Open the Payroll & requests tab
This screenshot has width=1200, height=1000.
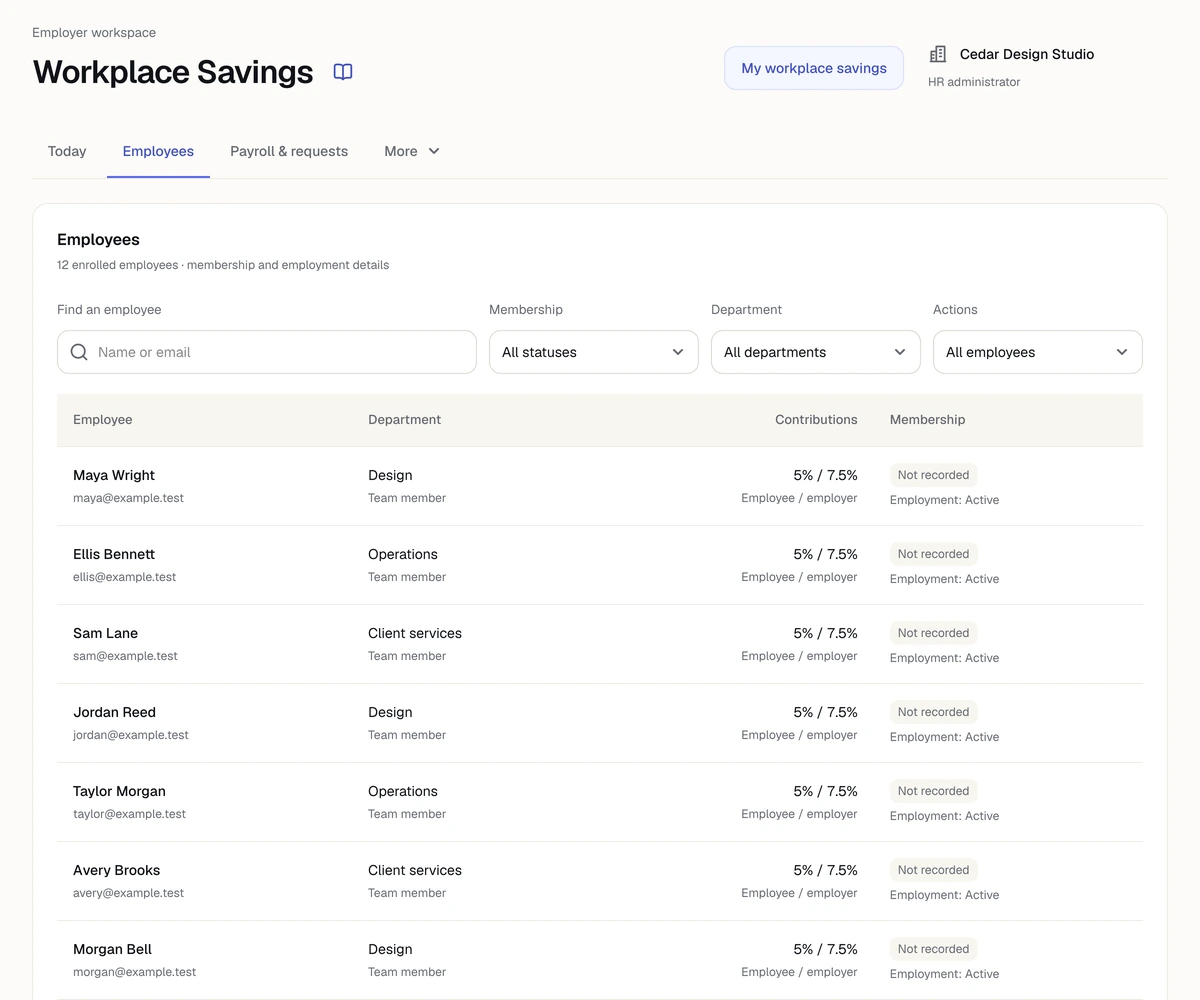click(x=289, y=151)
